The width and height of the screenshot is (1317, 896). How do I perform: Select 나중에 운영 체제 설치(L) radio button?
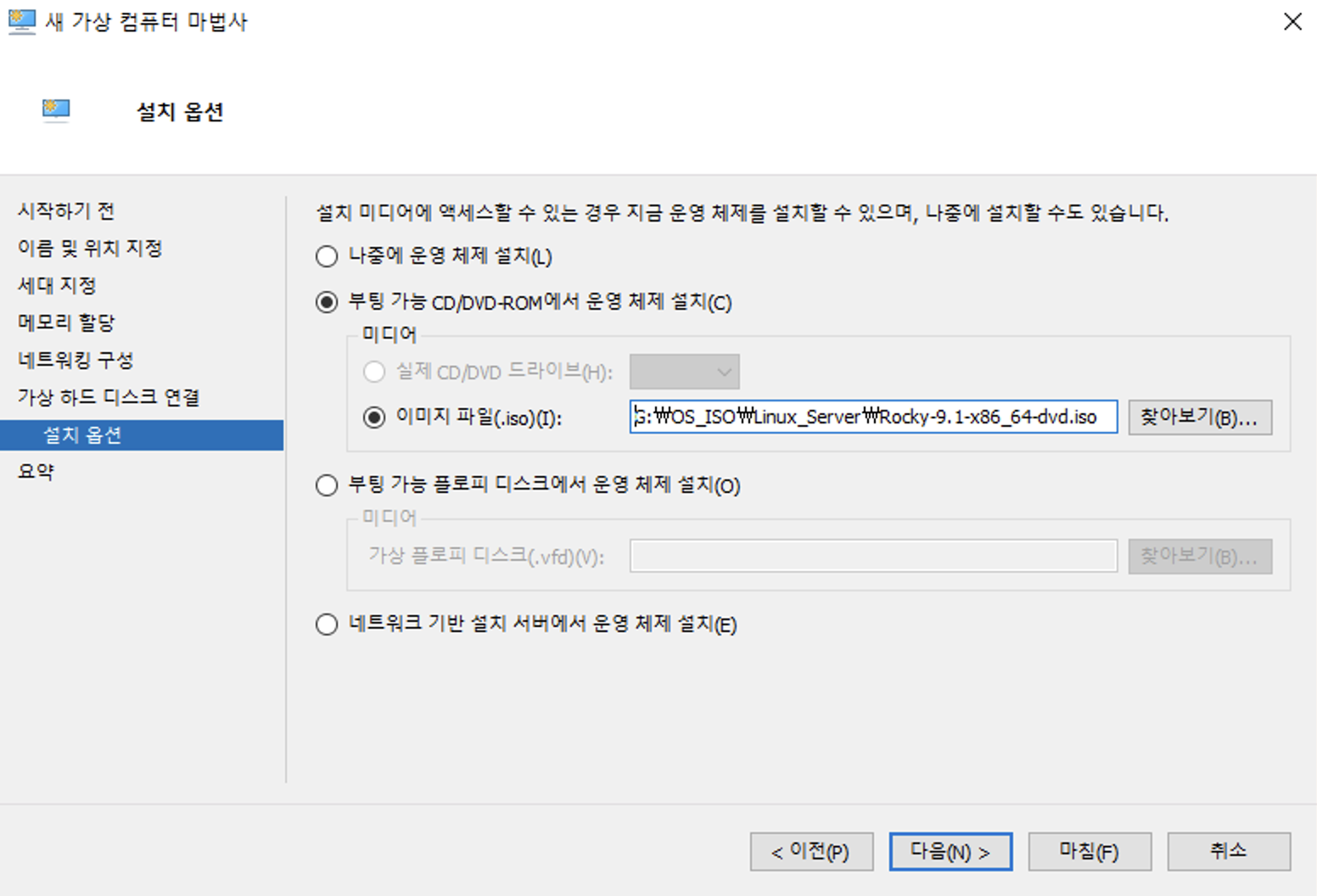[327, 256]
